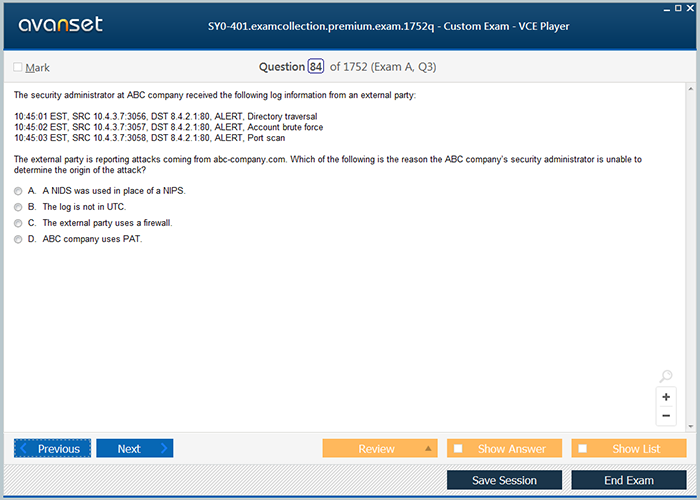Minimize the VCE Player window
Screen dimensions: 700x500
[x=667, y=8]
